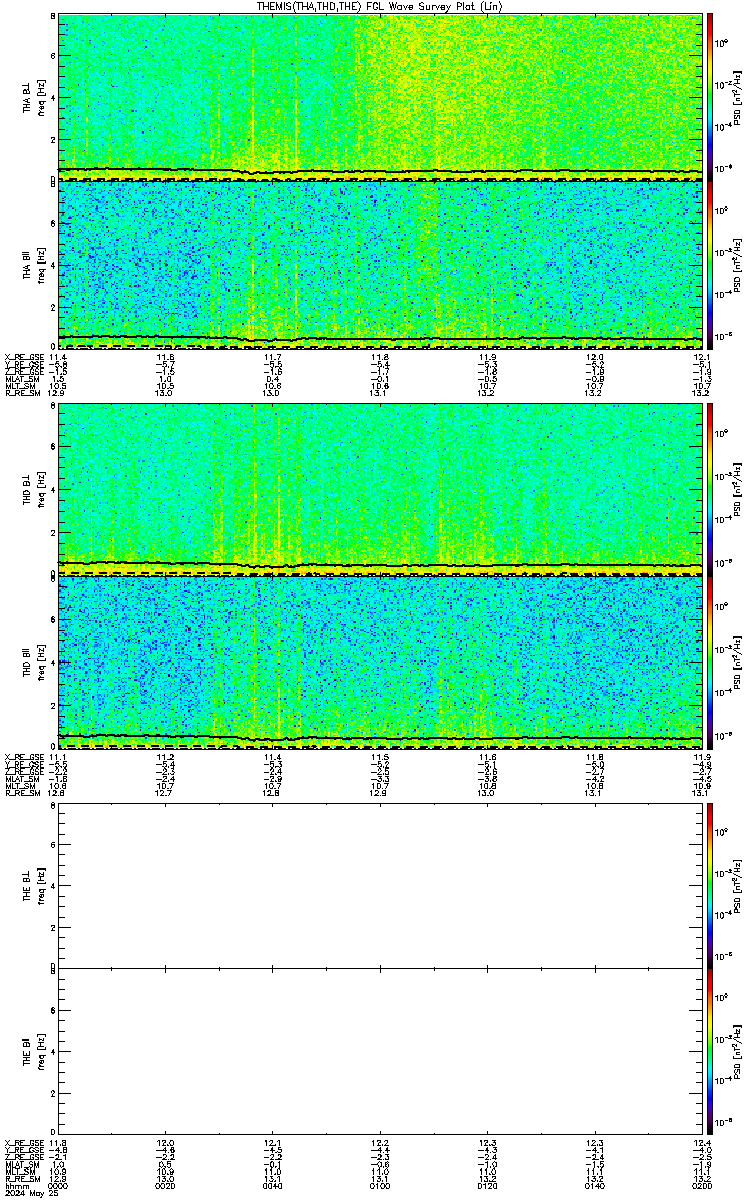
Task: Select the THD B∥ spectrogram panel
Action: coord(379,661)
